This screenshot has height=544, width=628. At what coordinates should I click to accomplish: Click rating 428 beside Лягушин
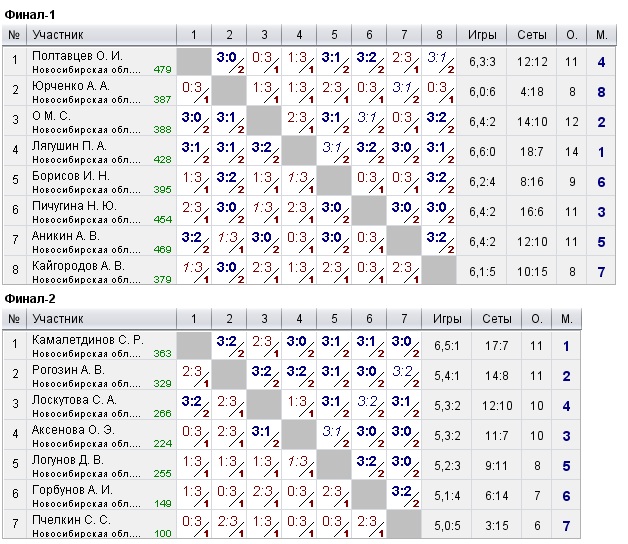[x=162, y=160]
